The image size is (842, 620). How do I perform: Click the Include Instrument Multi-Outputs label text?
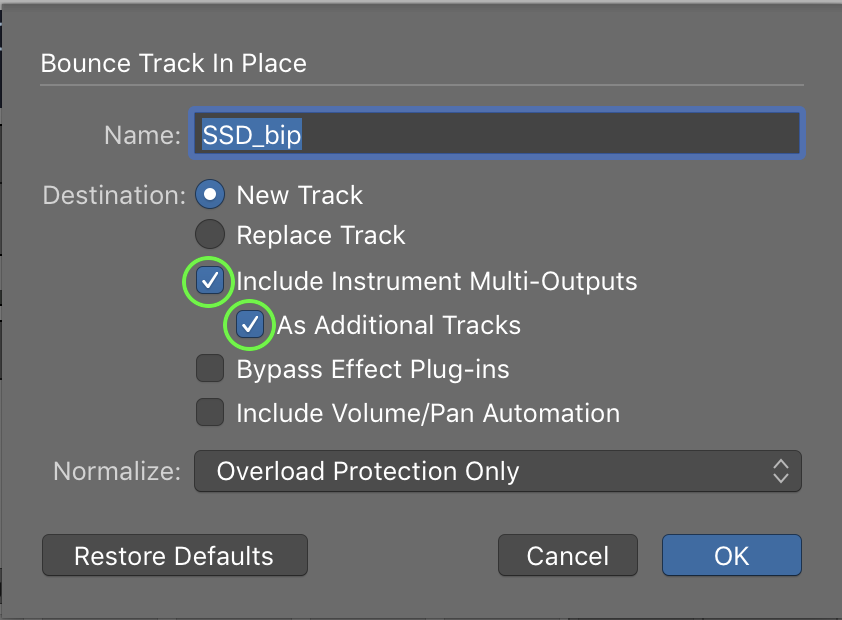(x=437, y=282)
